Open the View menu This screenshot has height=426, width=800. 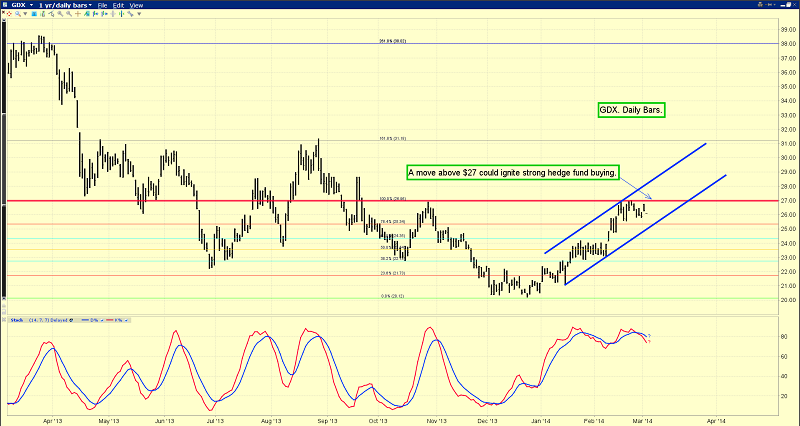coord(136,5)
